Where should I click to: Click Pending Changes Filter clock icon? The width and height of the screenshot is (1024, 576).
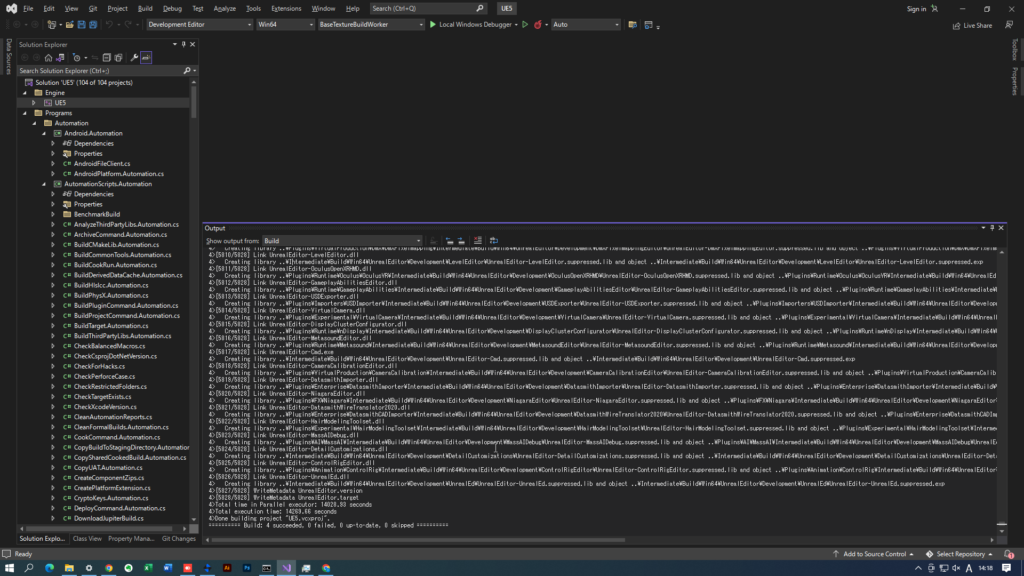click(76, 57)
